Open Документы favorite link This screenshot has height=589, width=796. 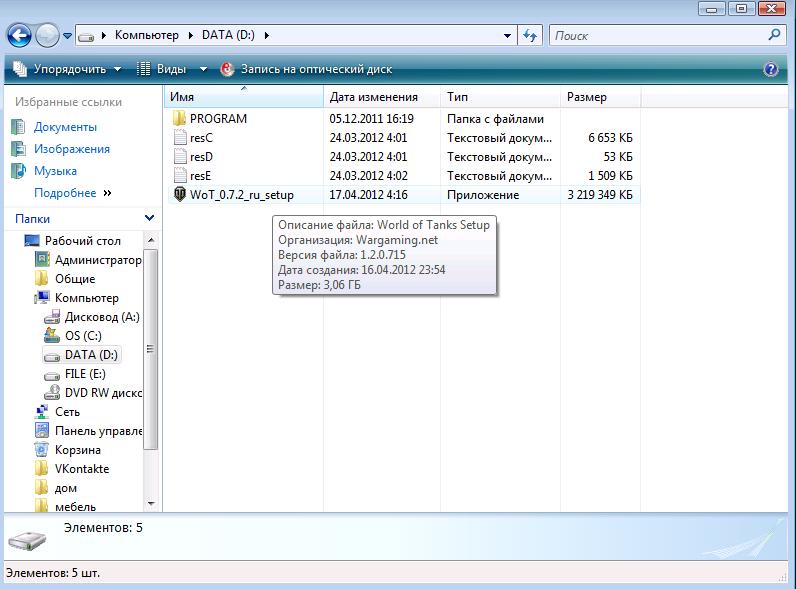pyautogui.click(x=65, y=127)
